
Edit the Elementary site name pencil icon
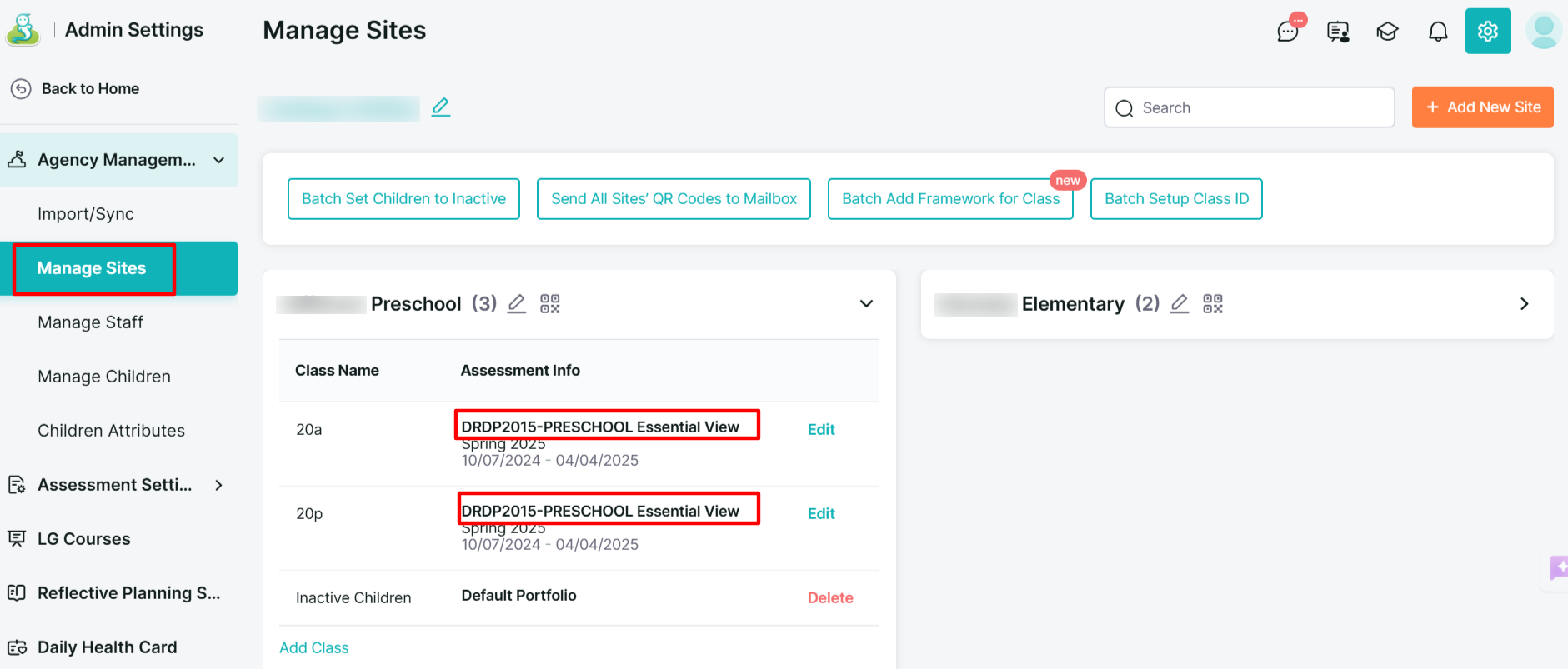pyautogui.click(x=1180, y=304)
